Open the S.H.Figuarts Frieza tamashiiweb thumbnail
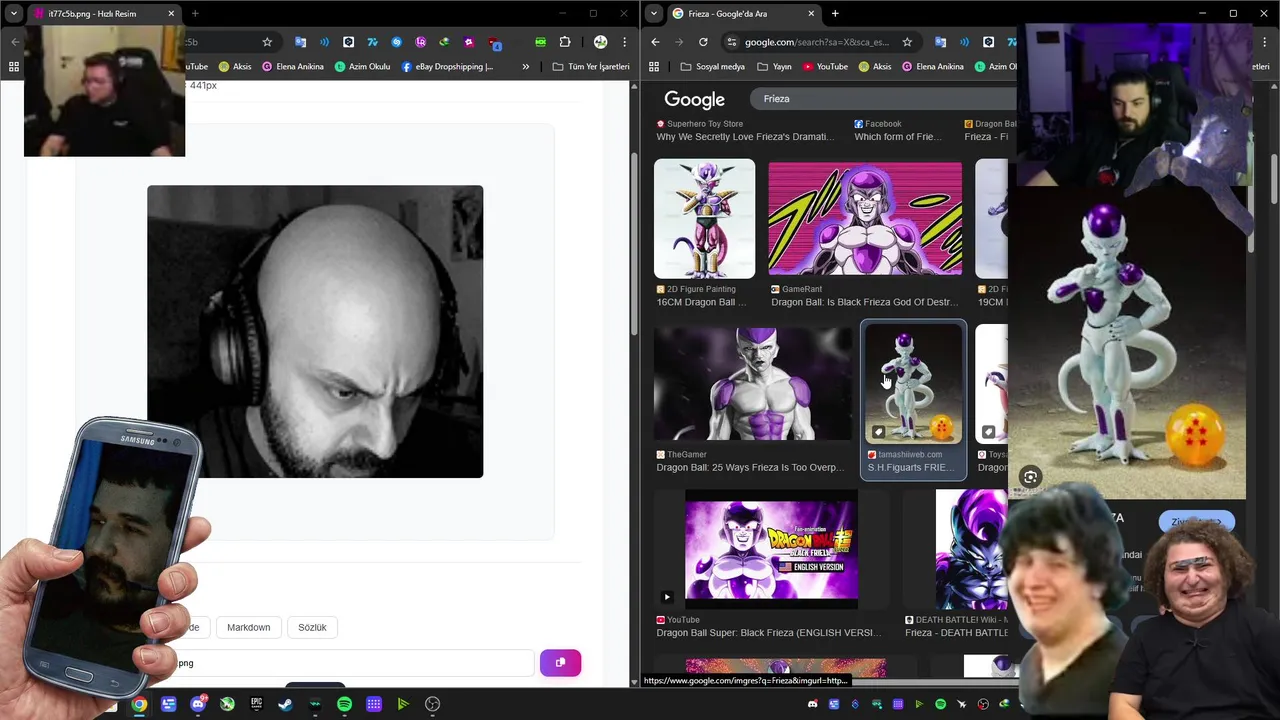This screenshot has width=1280, height=720. 913,383
